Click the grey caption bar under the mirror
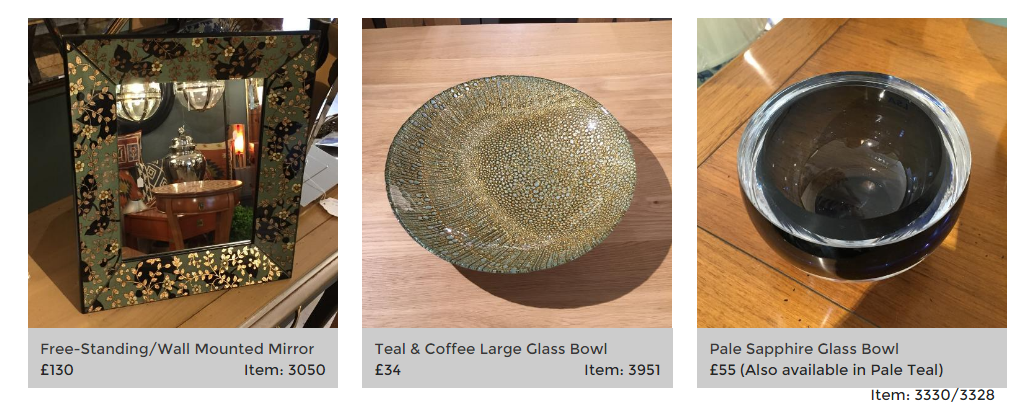This screenshot has width=1033, height=419. tap(182, 358)
